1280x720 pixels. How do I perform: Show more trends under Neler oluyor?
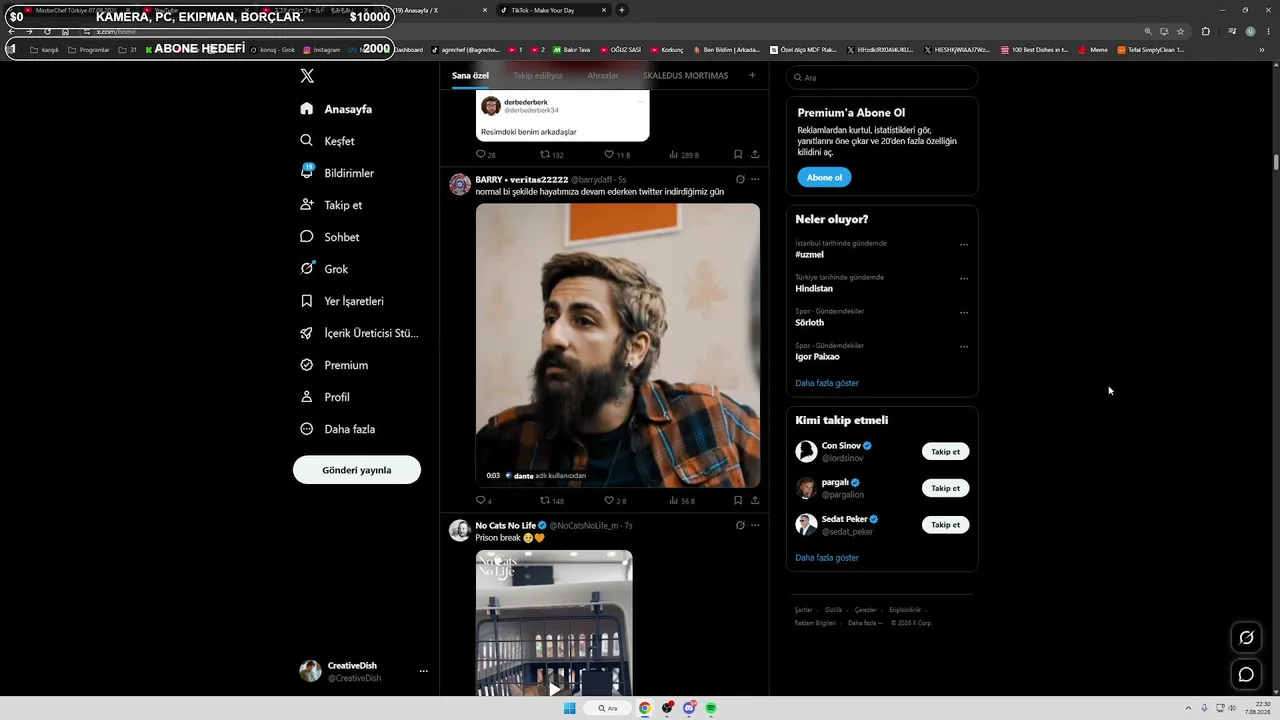(827, 383)
